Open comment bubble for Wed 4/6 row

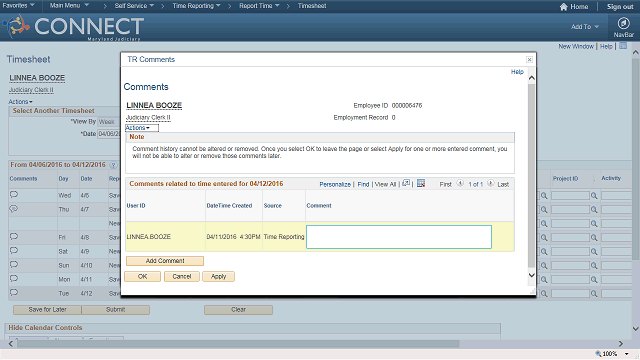[14, 195]
